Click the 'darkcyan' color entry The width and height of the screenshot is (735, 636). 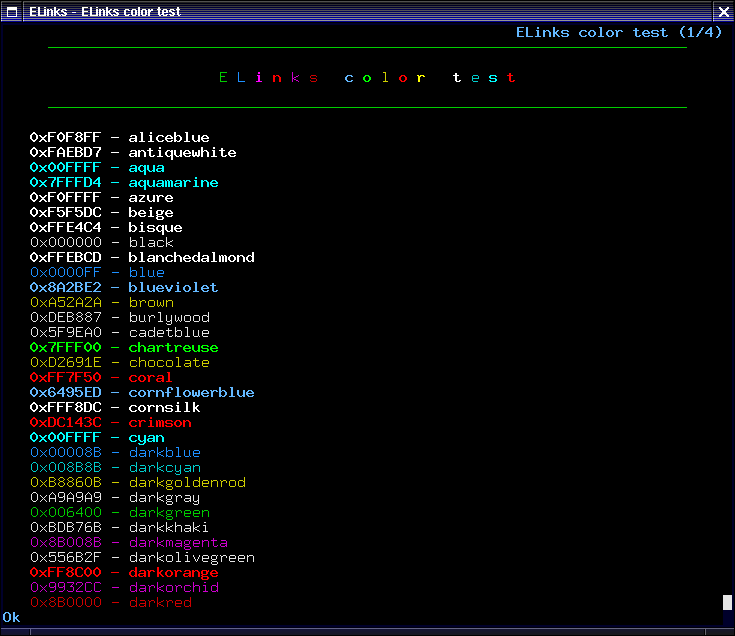[115, 467]
